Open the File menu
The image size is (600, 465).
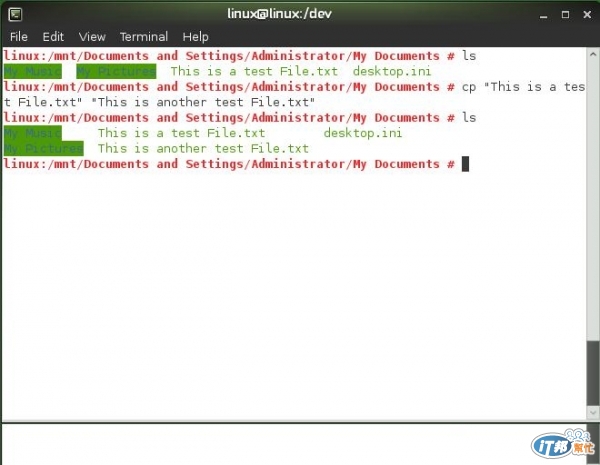pos(19,37)
